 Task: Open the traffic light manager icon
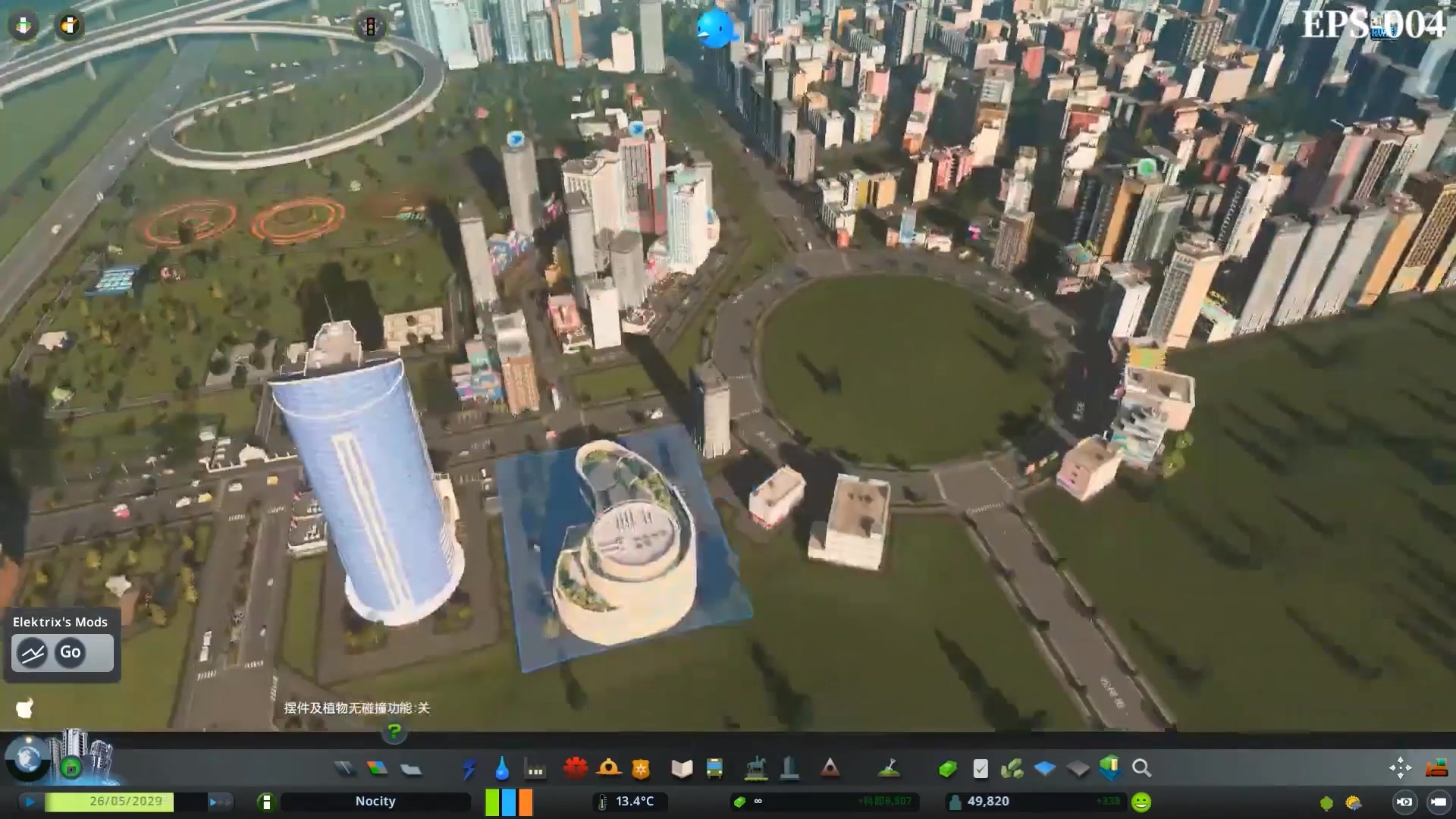click(x=371, y=27)
